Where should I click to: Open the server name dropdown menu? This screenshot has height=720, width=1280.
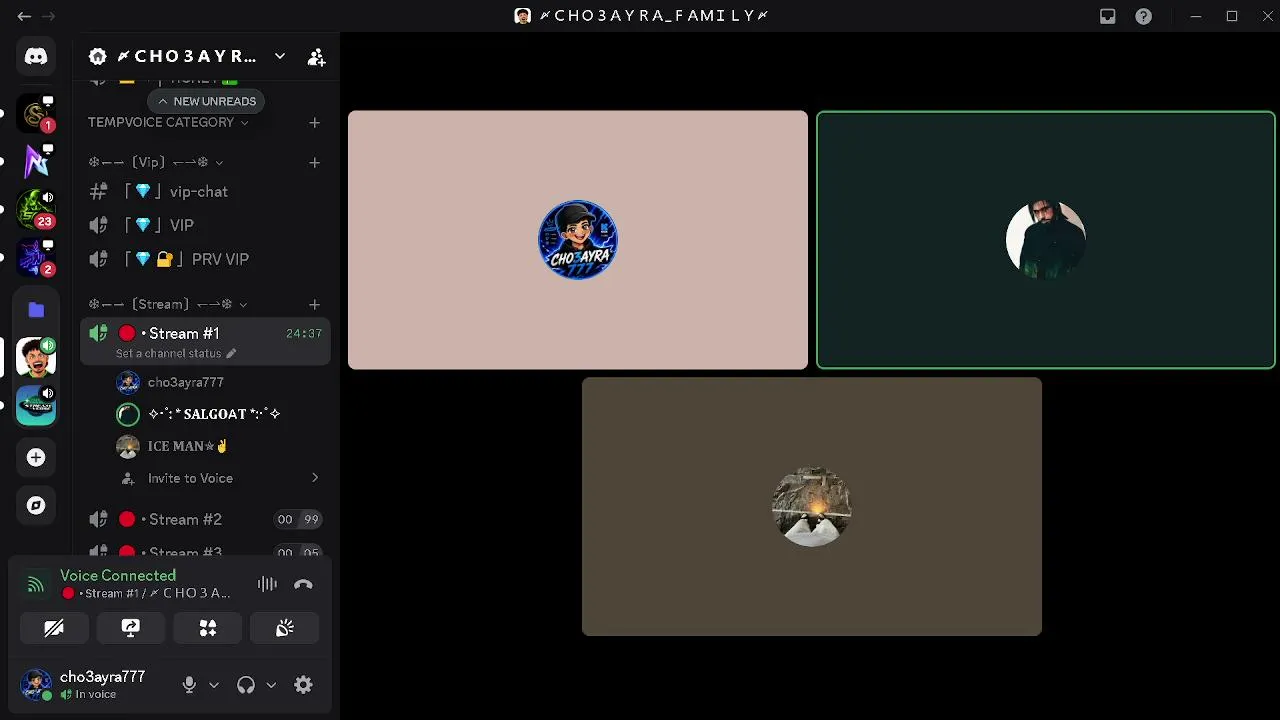point(280,57)
